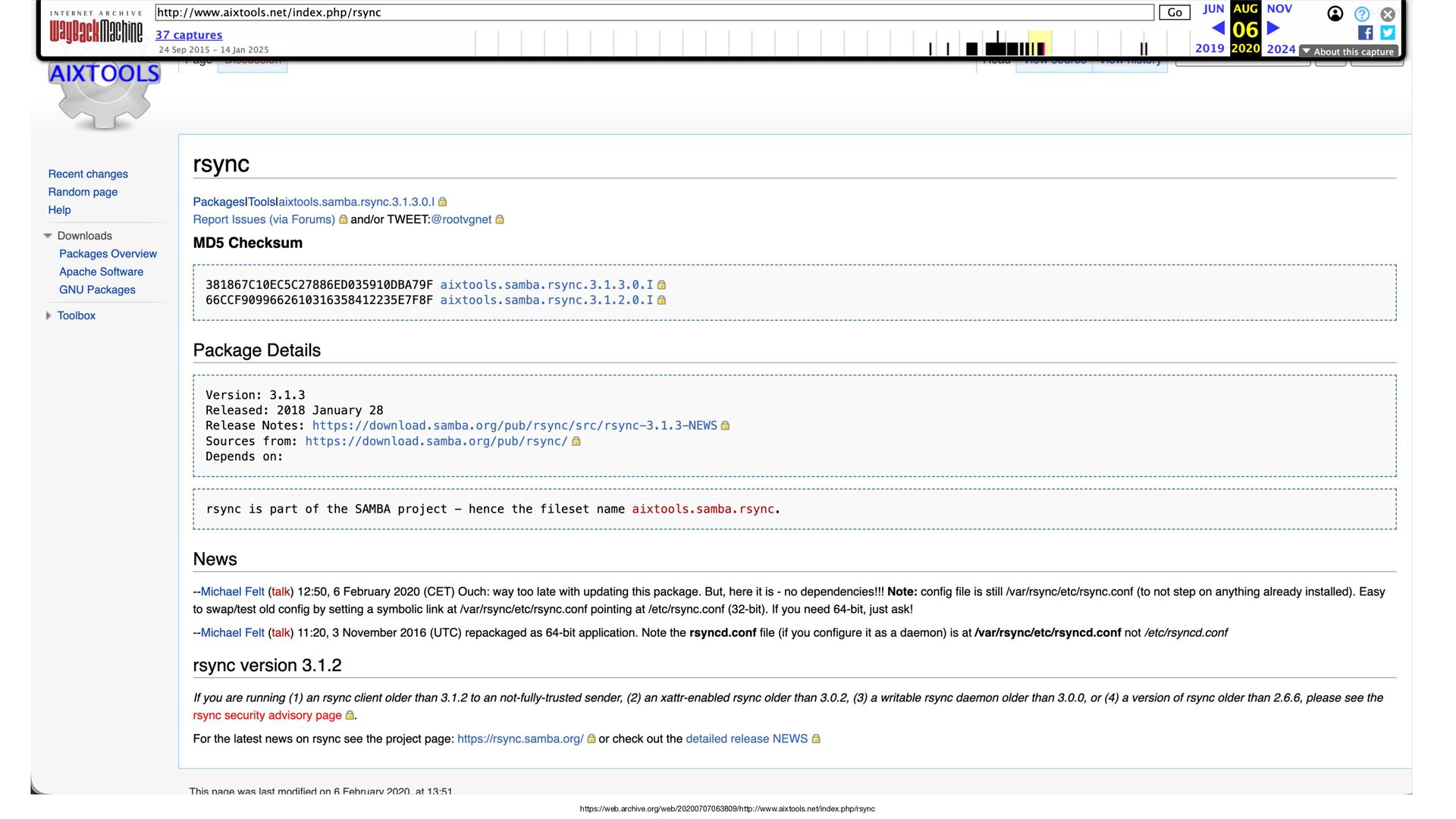
Task: Open Recent changes sidebar link
Action: tap(88, 174)
